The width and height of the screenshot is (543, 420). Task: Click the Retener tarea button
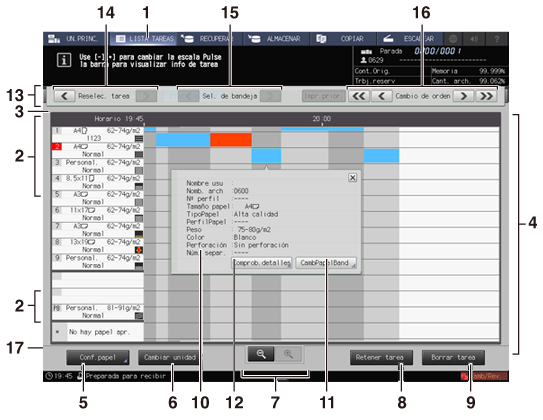[x=381, y=357]
